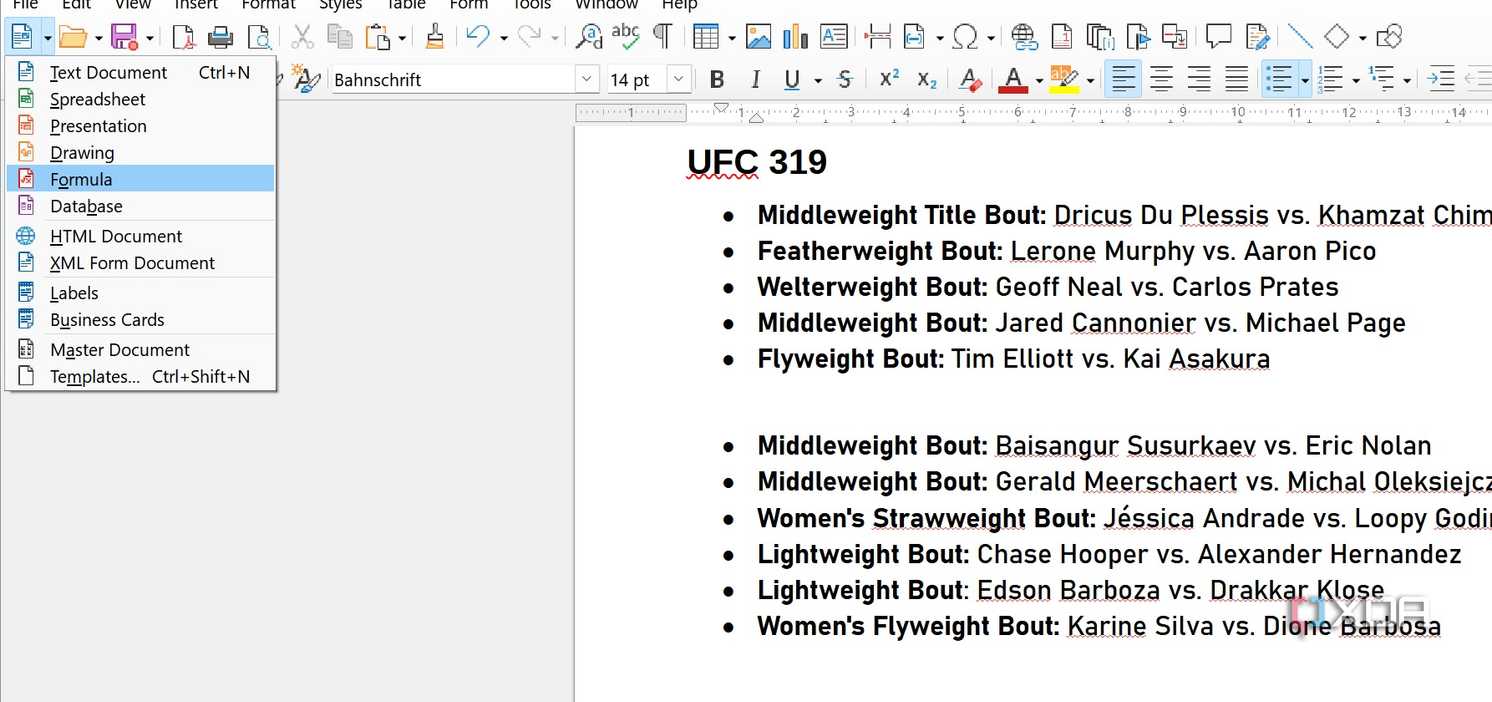Insert a text box
The width and height of the screenshot is (1492, 702).
point(834,38)
